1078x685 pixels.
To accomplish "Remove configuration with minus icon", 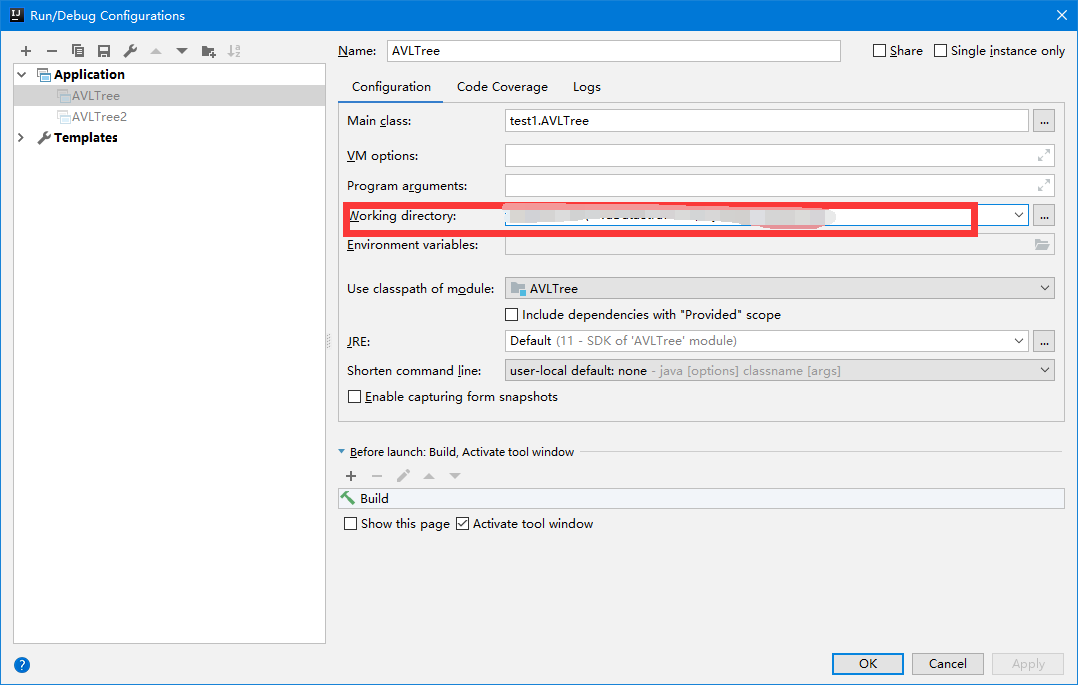I will pyautogui.click(x=52, y=51).
